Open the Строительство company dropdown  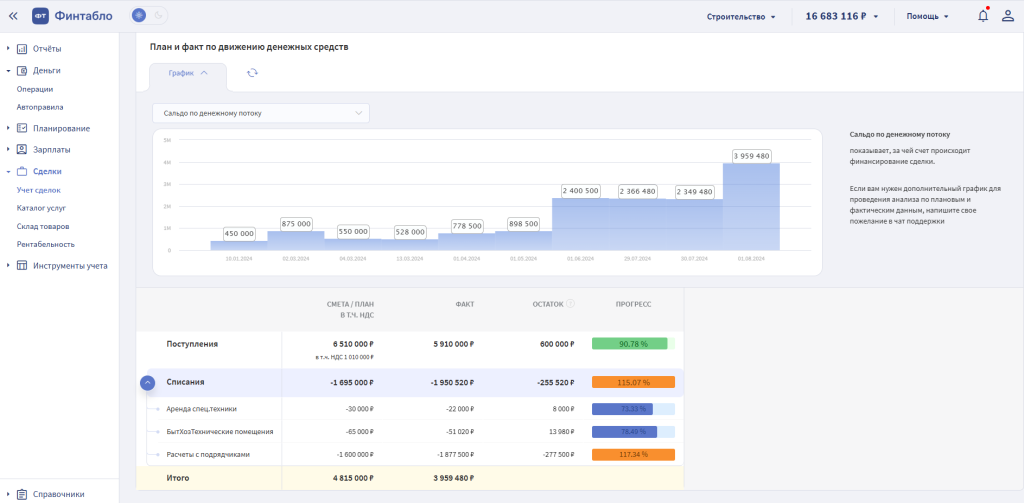[x=741, y=17]
